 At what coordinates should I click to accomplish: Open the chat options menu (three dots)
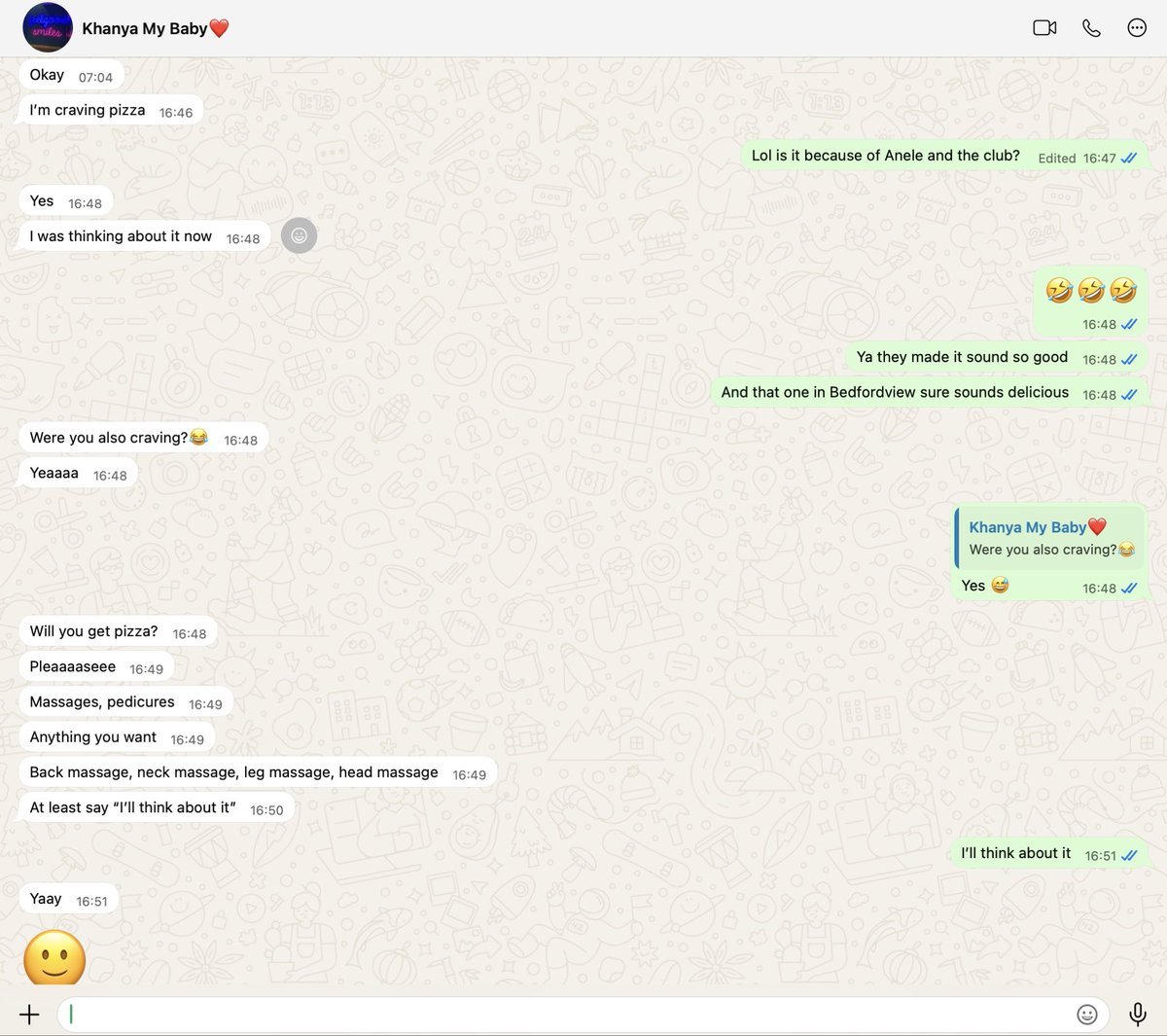(x=1137, y=28)
